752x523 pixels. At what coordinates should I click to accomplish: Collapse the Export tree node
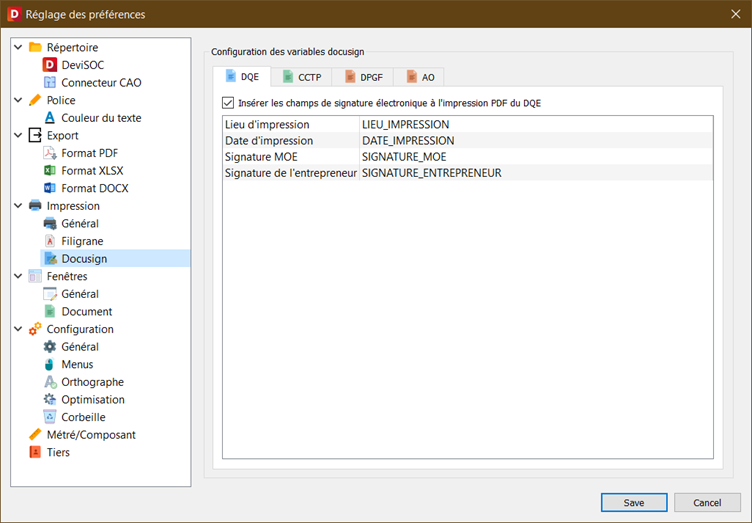pos(18,135)
